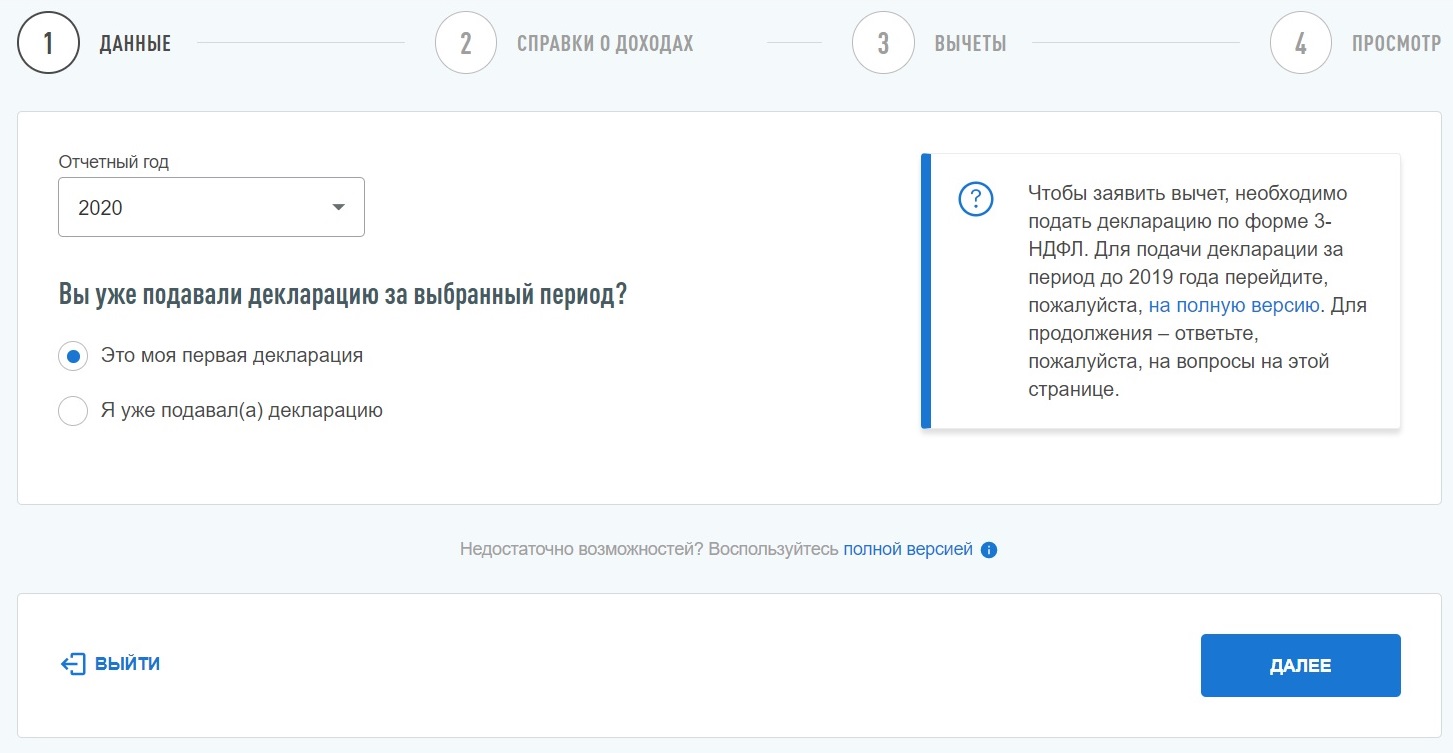Go to the ДАННЫЕ step
1453x753 pixels.
pos(135,44)
